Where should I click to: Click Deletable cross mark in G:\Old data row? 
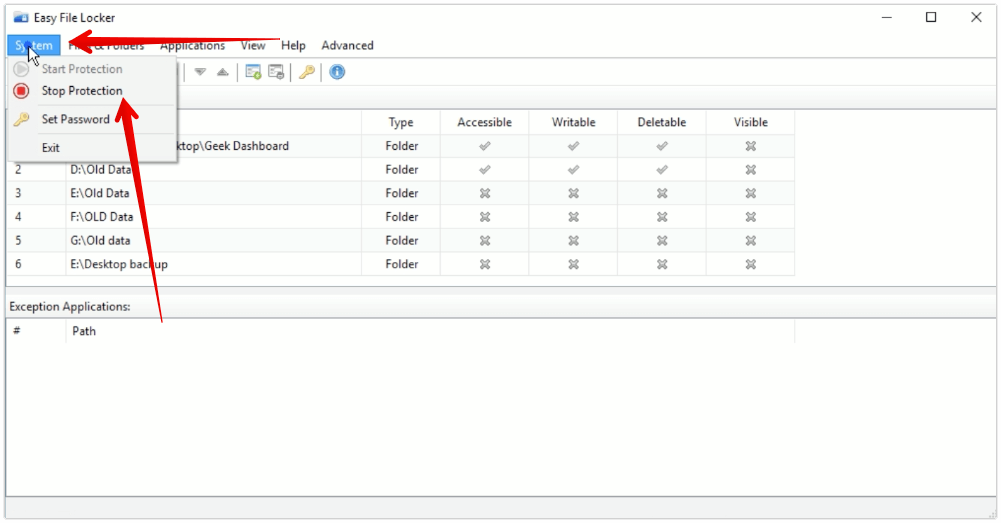(662, 241)
